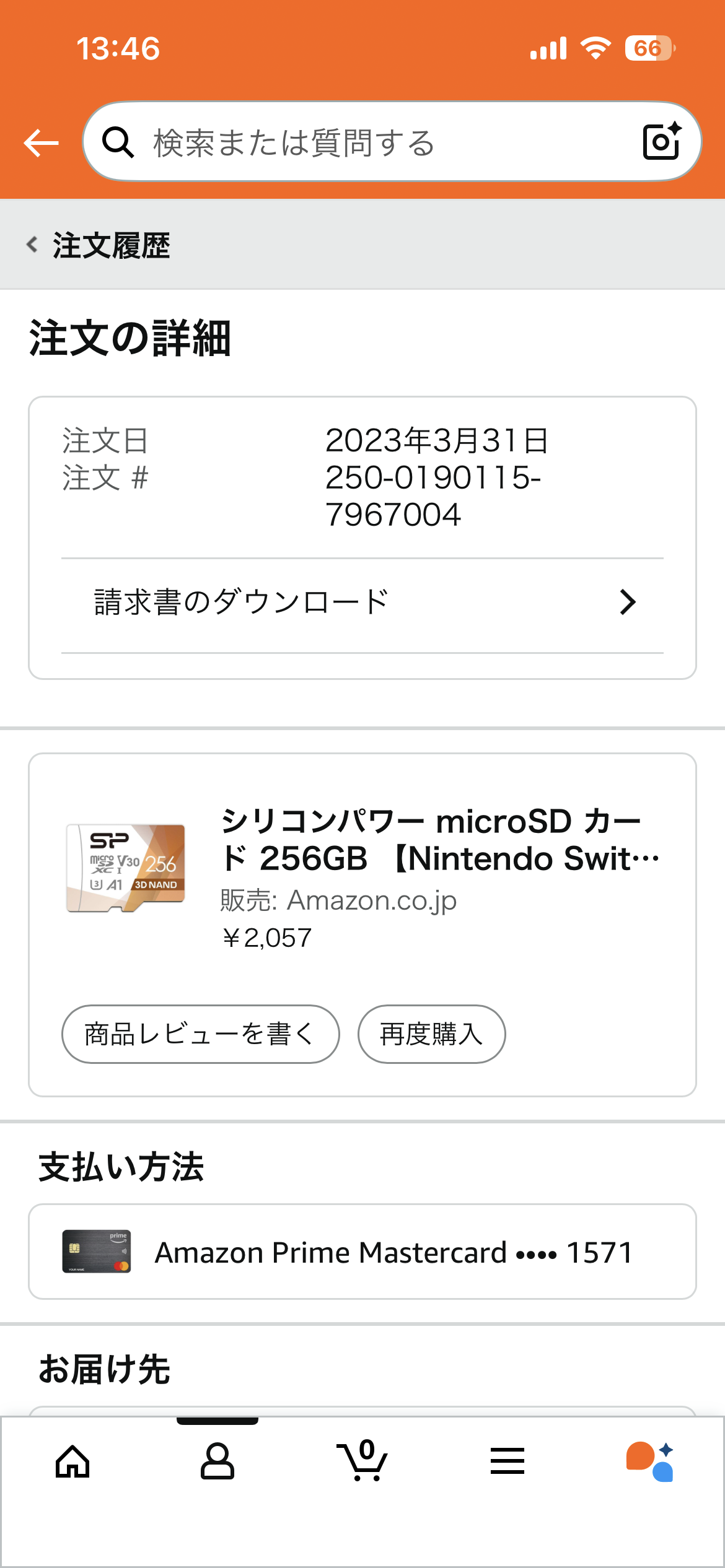
Task: Tap the Mastercard card image
Action: pos(97,1252)
